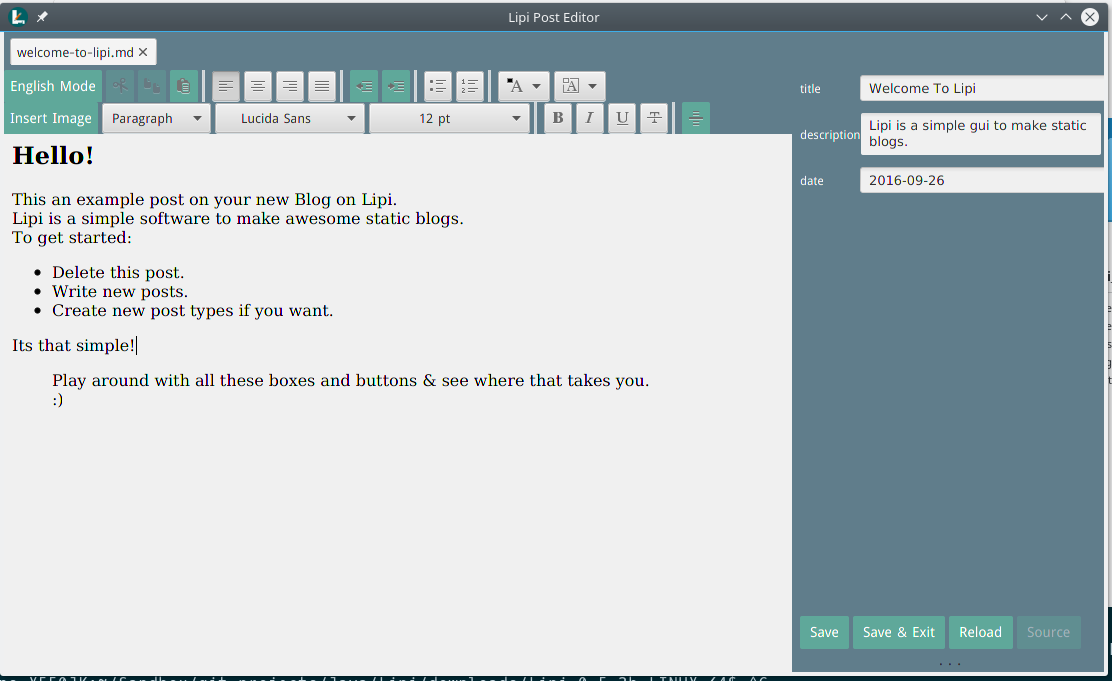Click the ':)' smiley line in editor
1112x681 pixels.
coord(57,400)
